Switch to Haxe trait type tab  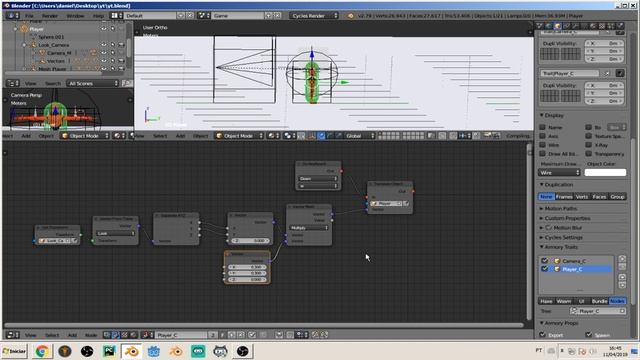tap(546, 301)
